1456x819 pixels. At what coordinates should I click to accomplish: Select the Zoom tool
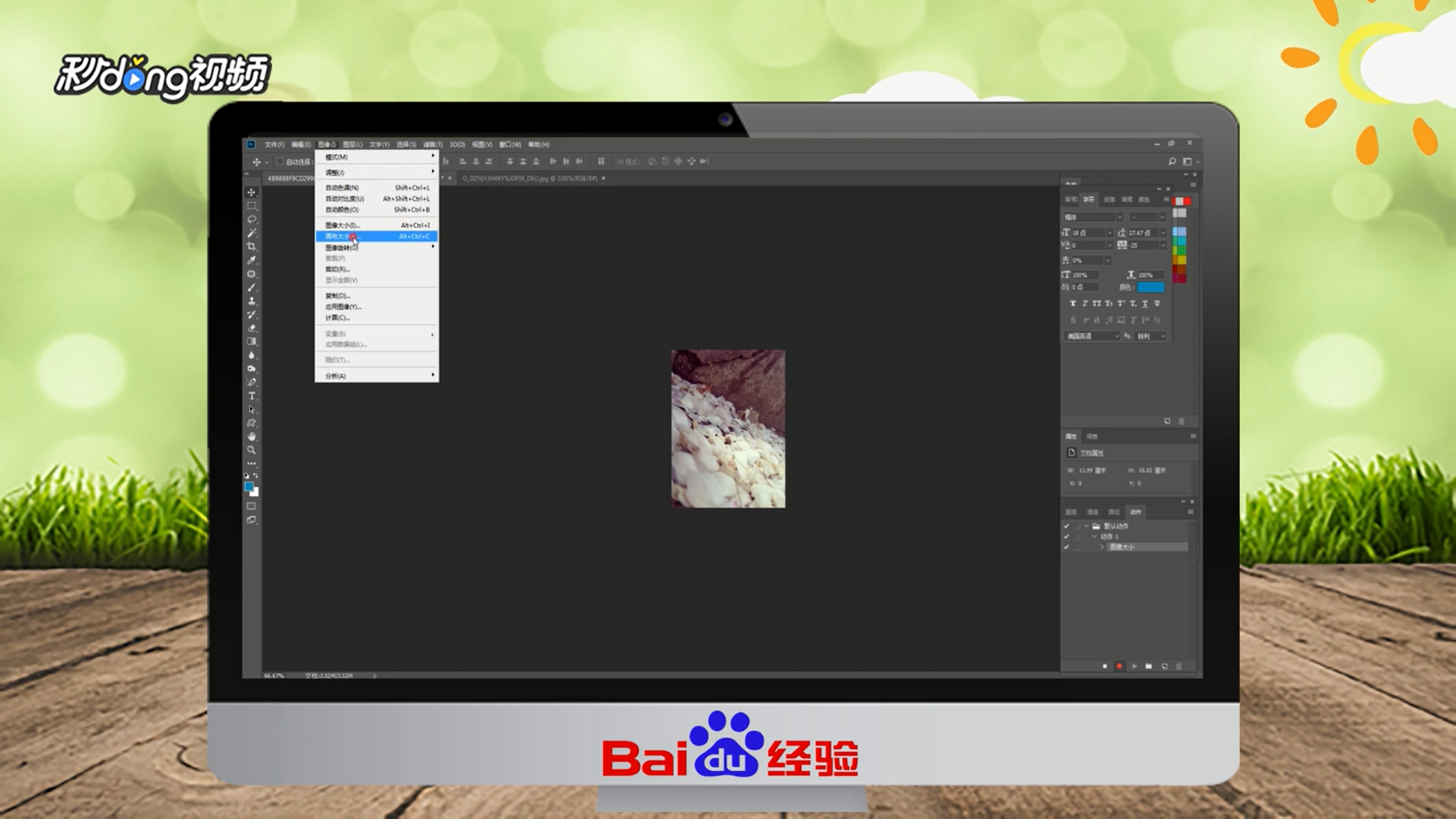[252, 450]
